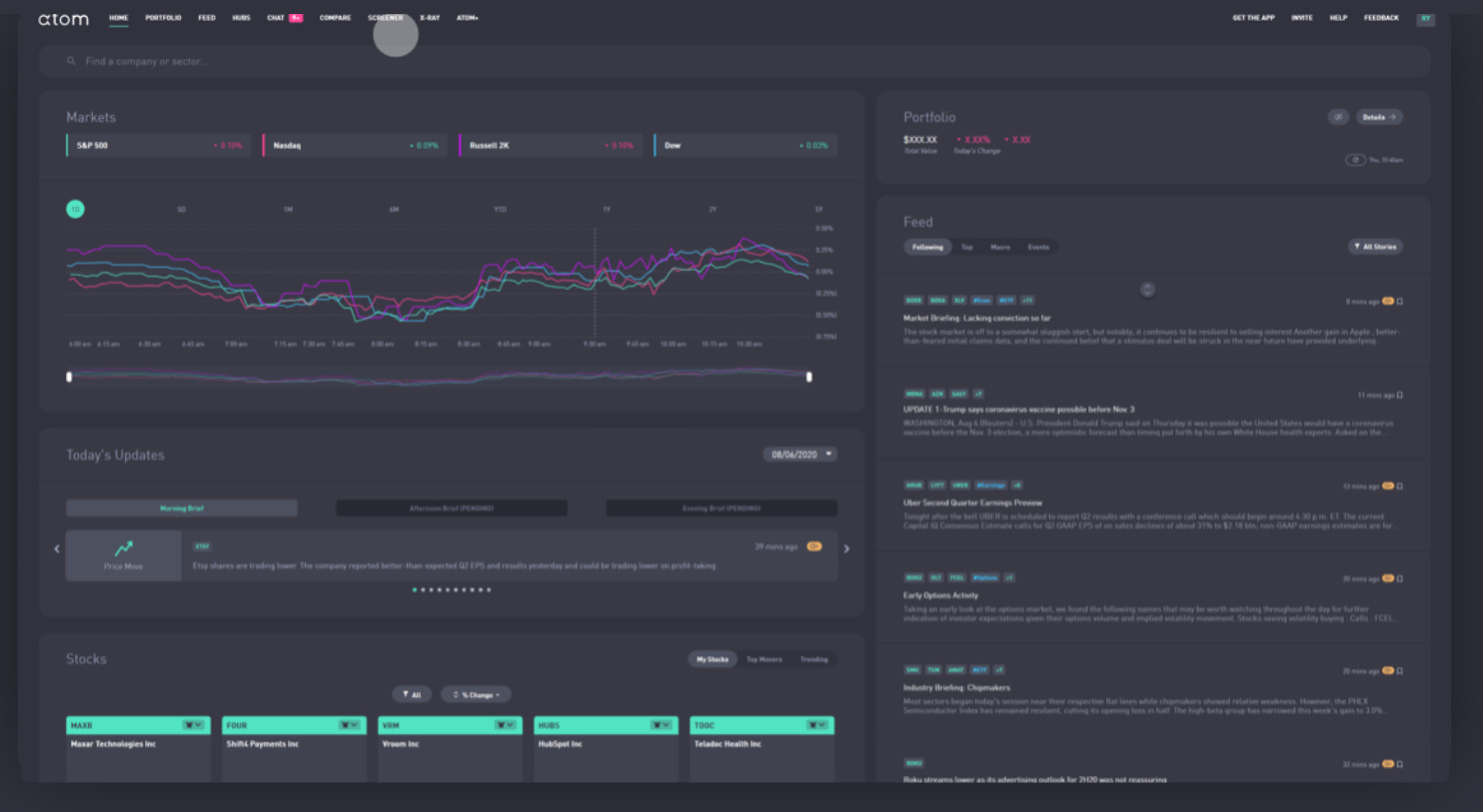Click the All Stories filter button
The width and height of the screenshot is (1483, 812).
(x=1375, y=247)
